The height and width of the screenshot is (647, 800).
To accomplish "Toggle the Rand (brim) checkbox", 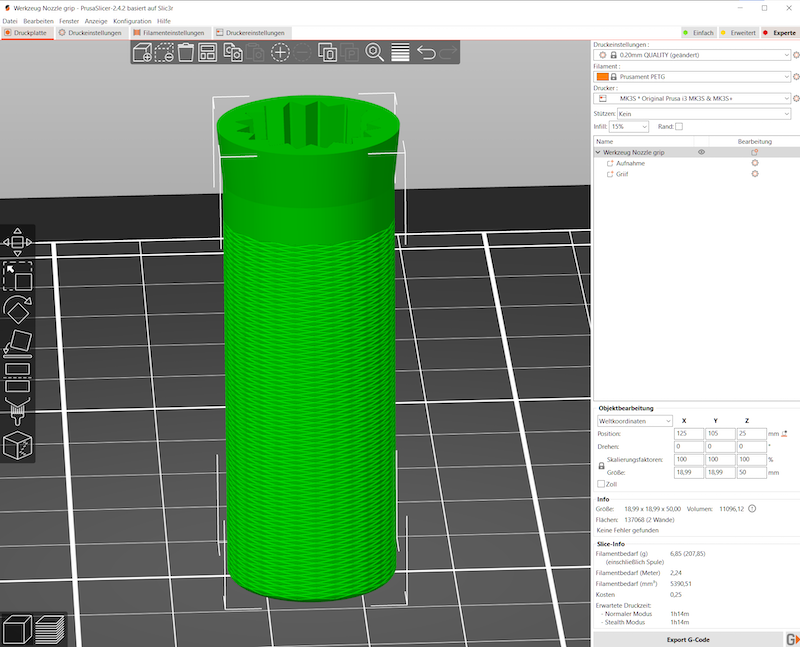I will (679, 126).
